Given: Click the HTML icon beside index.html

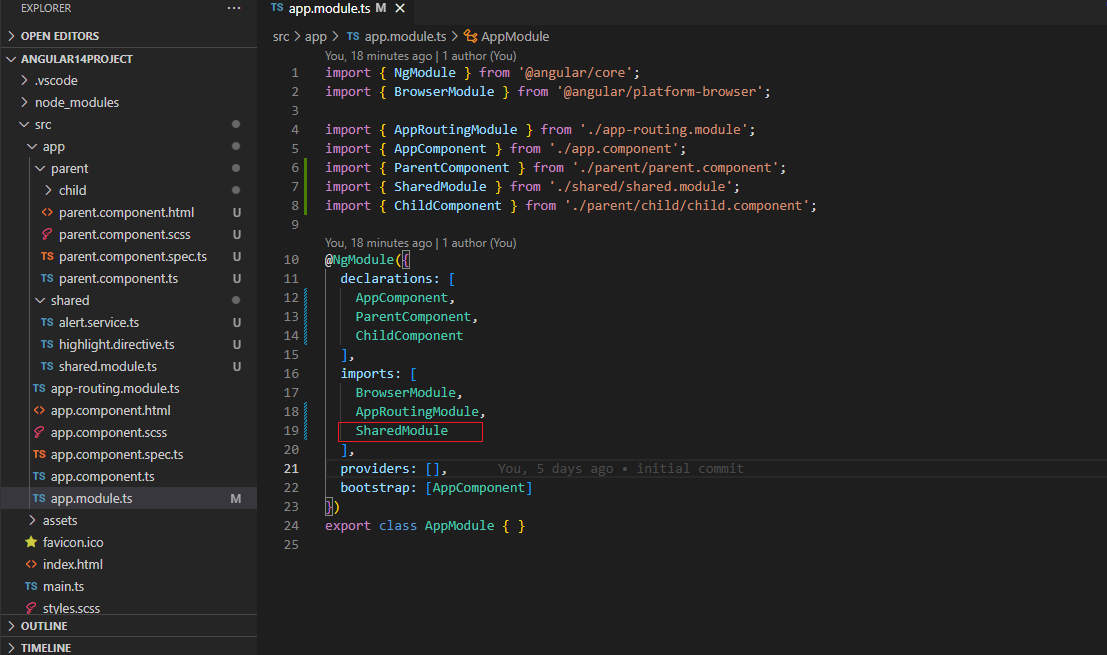Looking at the screenshot, I should (x=31, y=564).
